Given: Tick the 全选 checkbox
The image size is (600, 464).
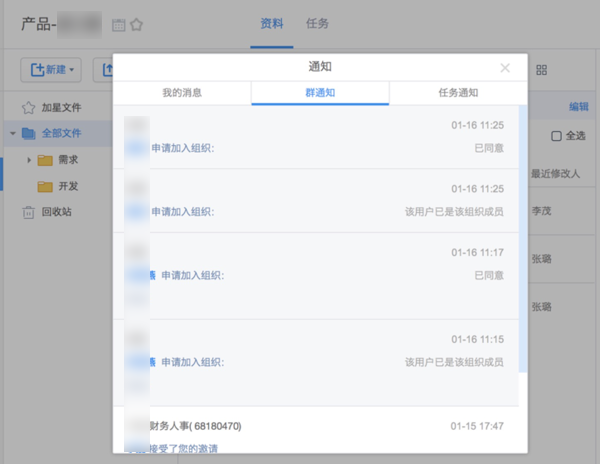Looking at the screenshot, I should 556,136.
